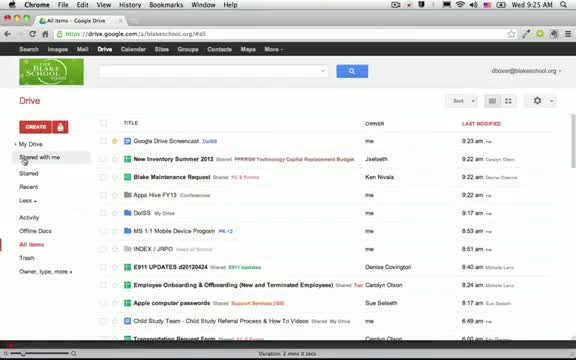Screen dimensions: 576x360
Task: Check the DoISS row checkbox
Action: tap(103, 213)
